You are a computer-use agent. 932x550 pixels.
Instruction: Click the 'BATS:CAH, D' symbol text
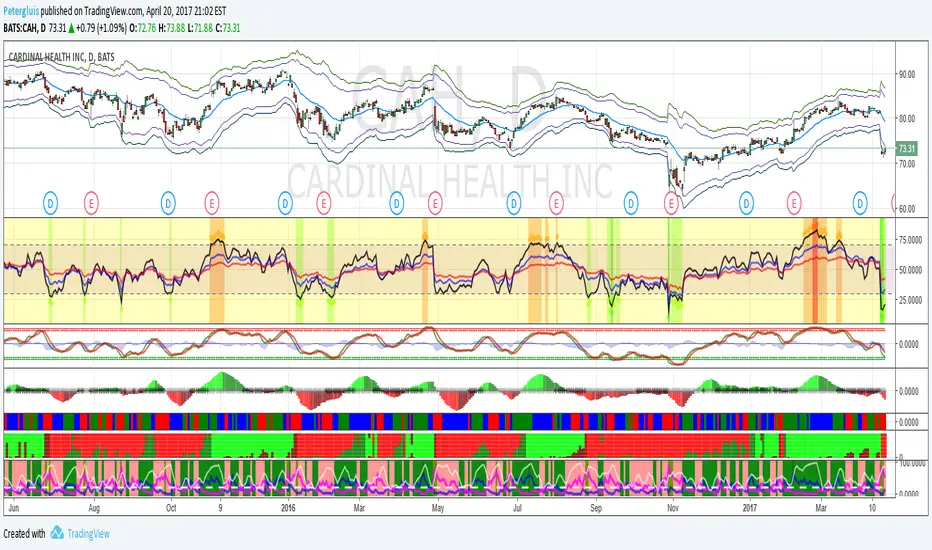[24, 28]
